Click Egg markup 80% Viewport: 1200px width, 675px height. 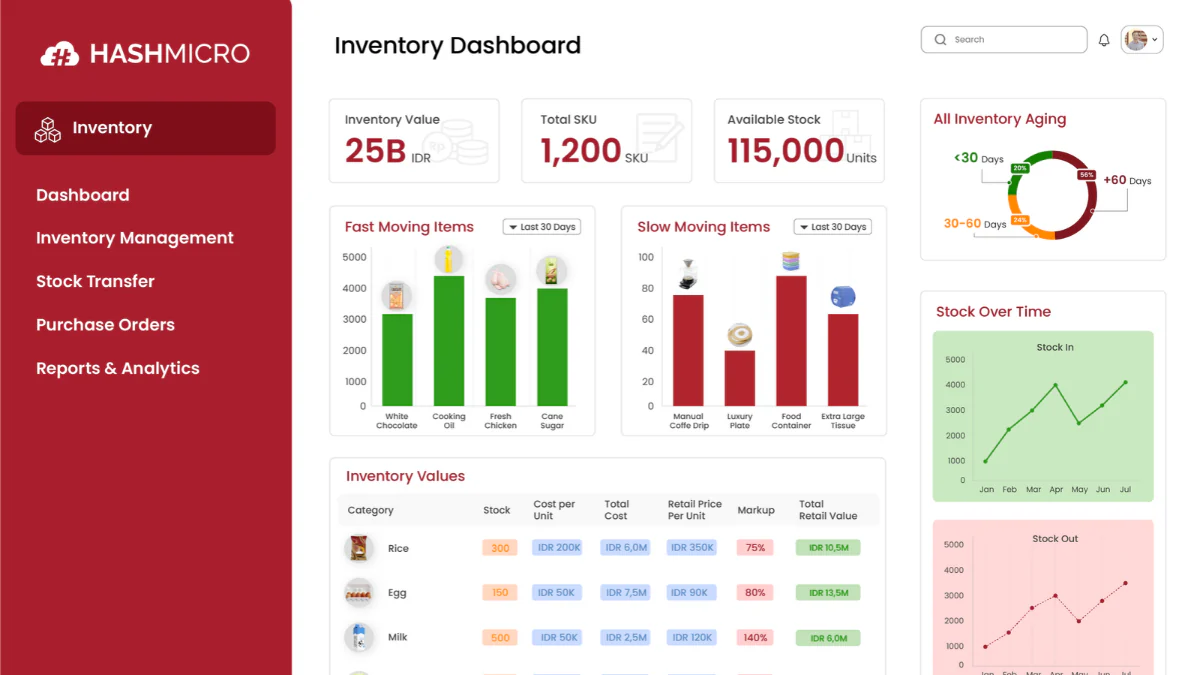pyautogui.click(x=755, y=593)
